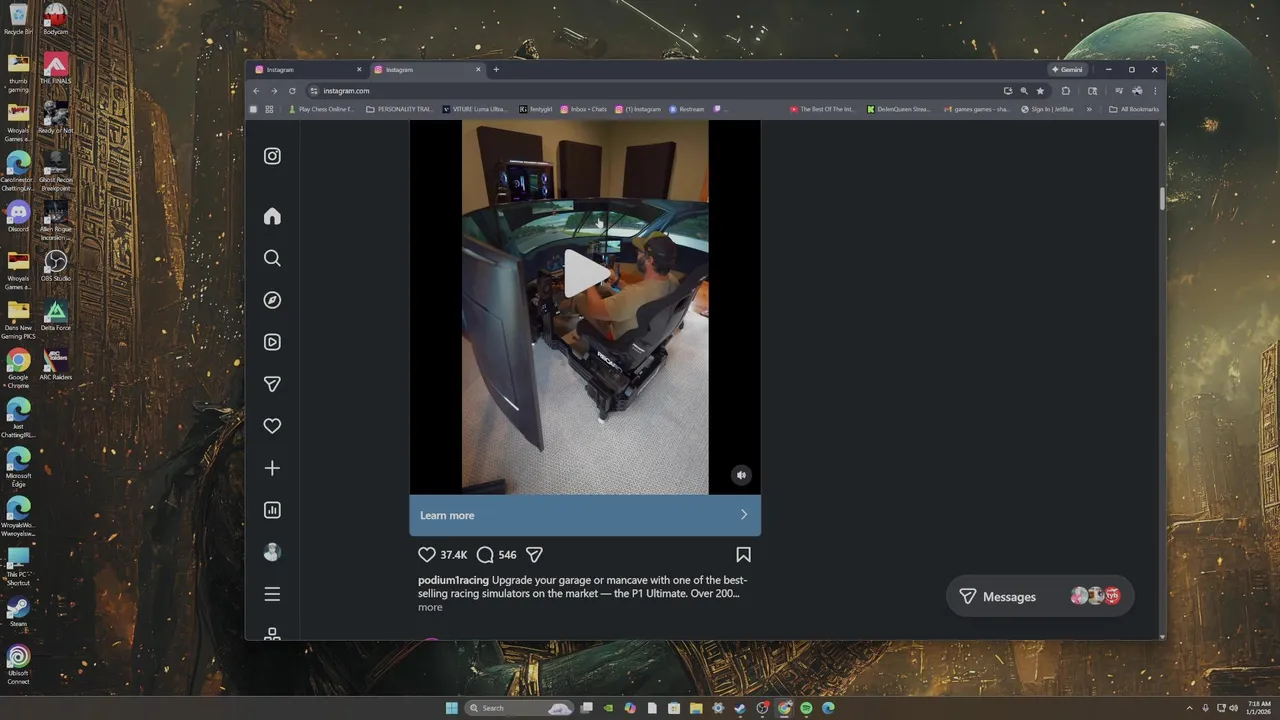Viewport: 1280px width, 720px height.
Task: Open the Windows Start button
Action: coord(452,708)
